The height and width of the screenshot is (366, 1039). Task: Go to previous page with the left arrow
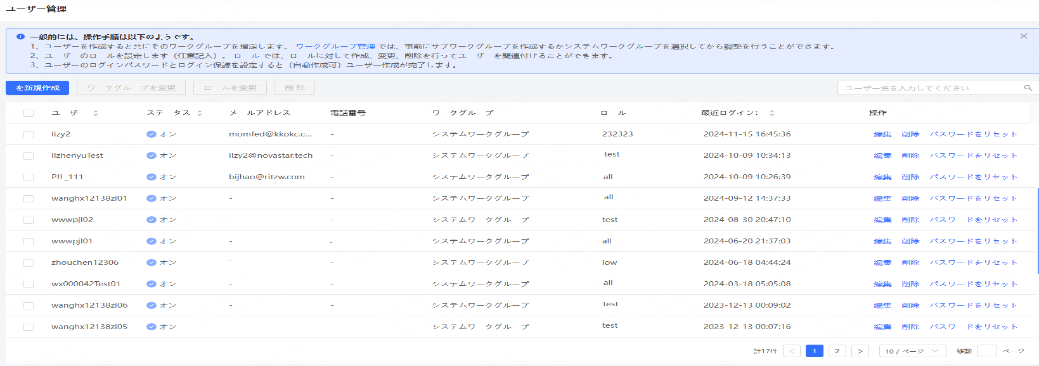click(x=792, y=351)
